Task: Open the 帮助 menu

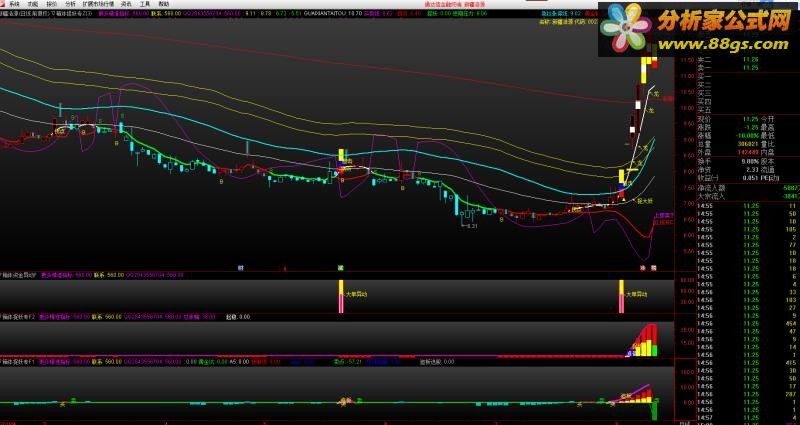Action: (x=163, y=4)
